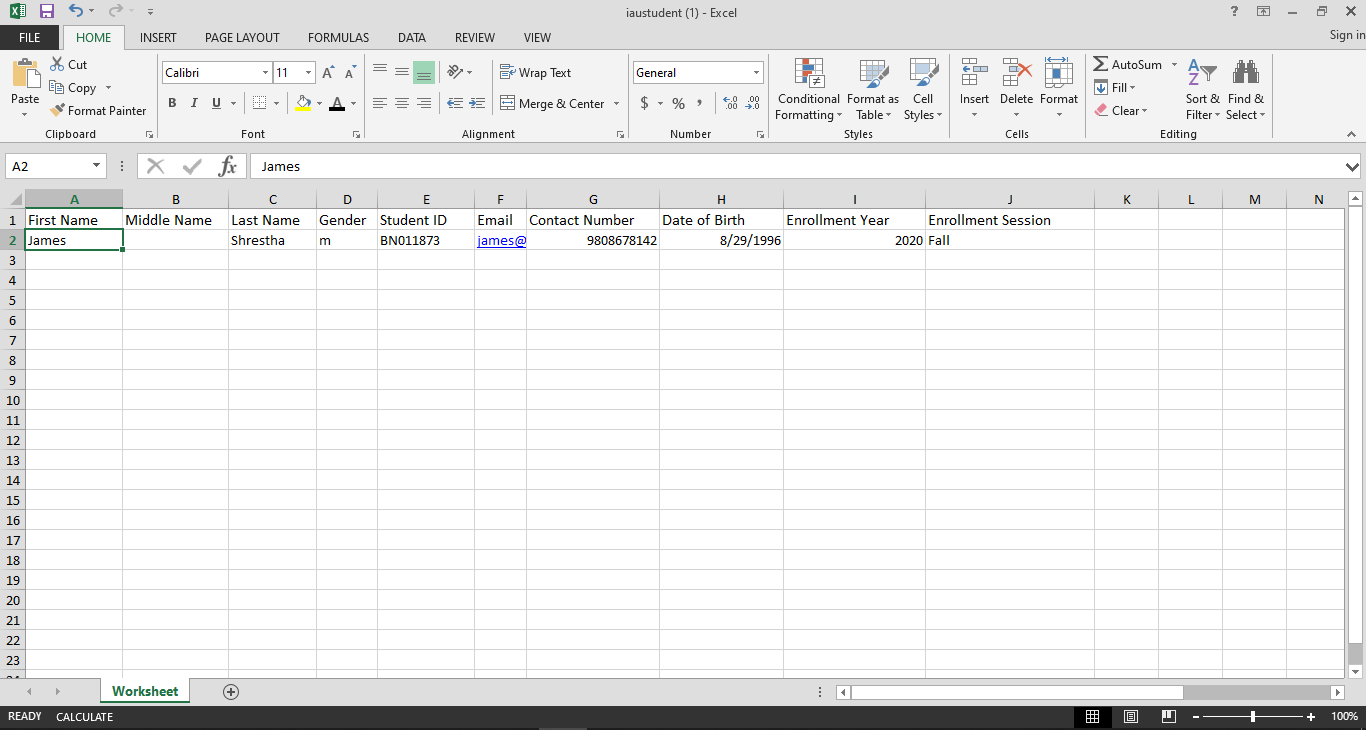
Task: Align text left in cell
Action: click(x=380, y=103)
